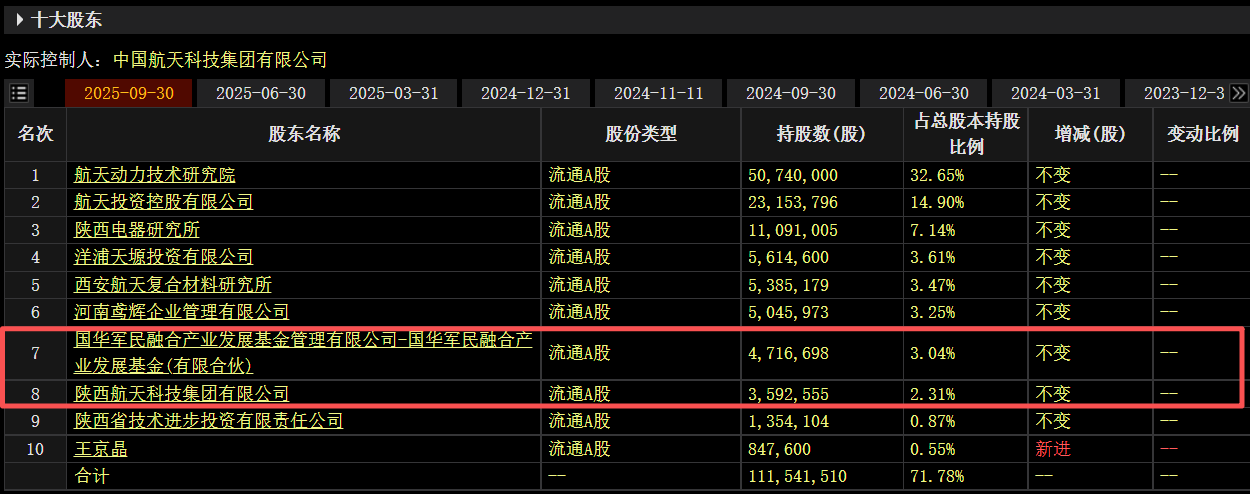Screen dimensions: 1250x494
Task: Open shareholder link 王京晶
Action: (101, 449)
